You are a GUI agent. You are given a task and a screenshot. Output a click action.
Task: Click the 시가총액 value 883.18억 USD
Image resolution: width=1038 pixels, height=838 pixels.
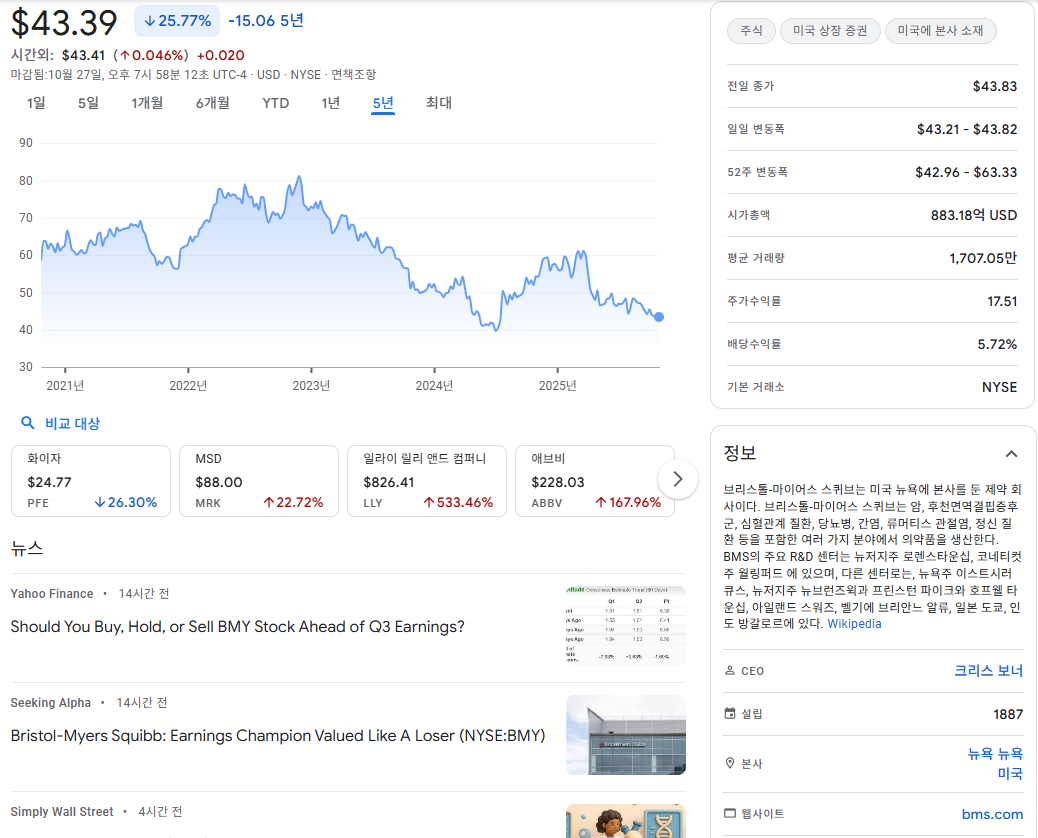tap(974, 215)
